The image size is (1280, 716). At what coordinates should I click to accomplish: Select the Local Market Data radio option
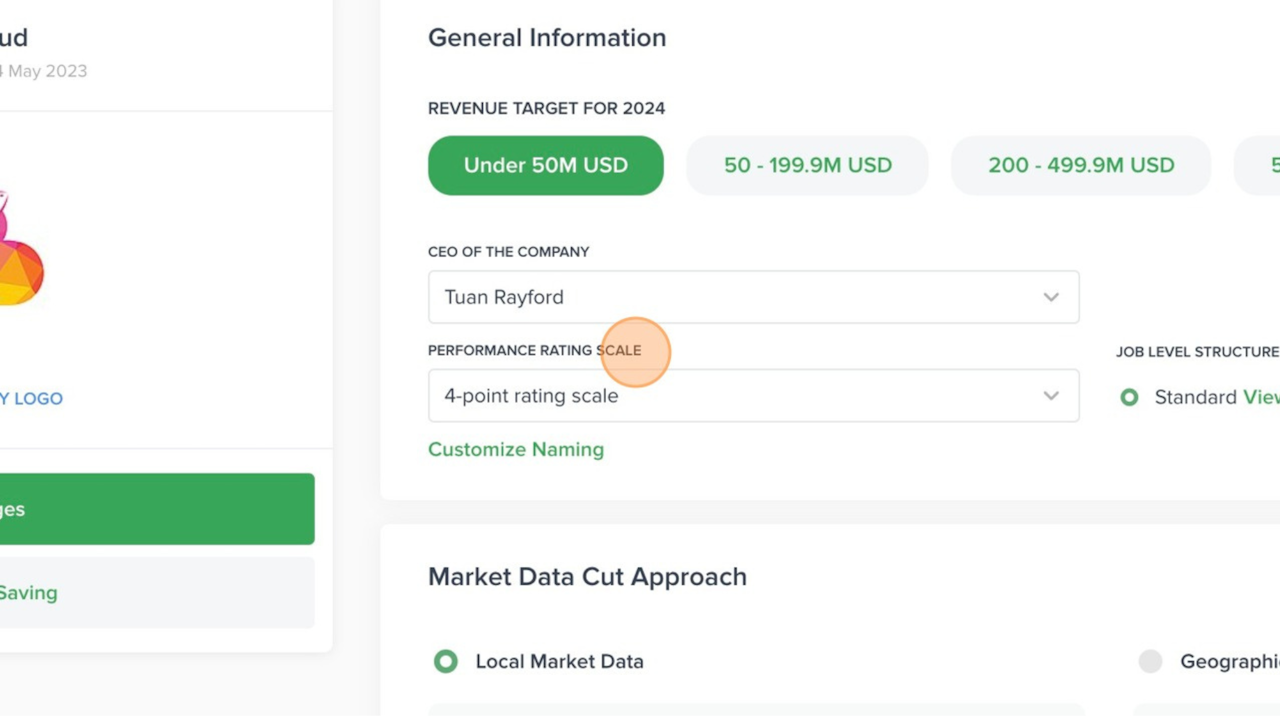446,661
